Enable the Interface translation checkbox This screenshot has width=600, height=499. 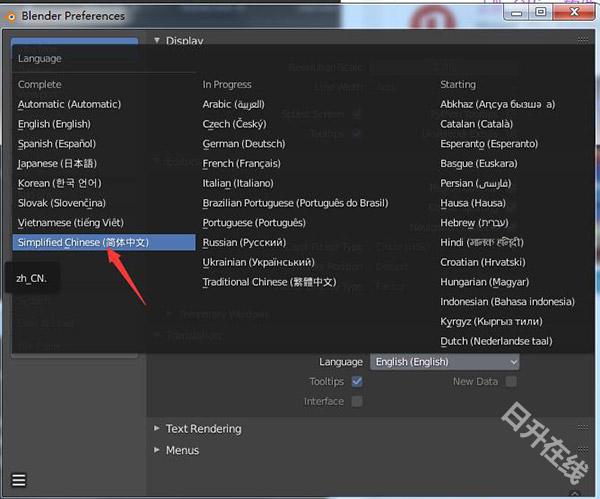pos(357,401)
